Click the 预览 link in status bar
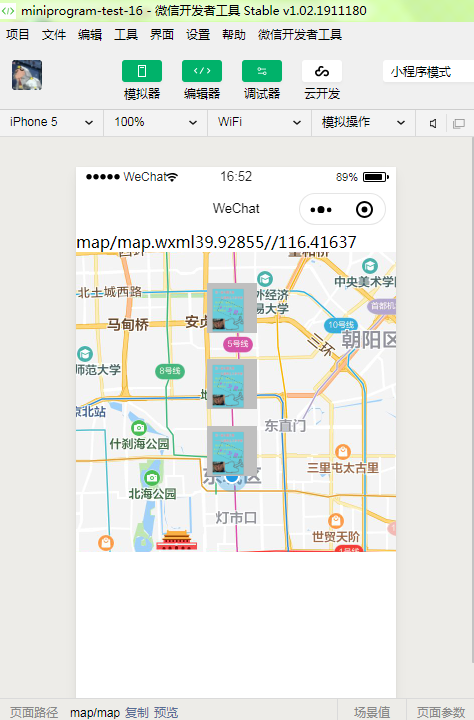 tap(166, 712)
